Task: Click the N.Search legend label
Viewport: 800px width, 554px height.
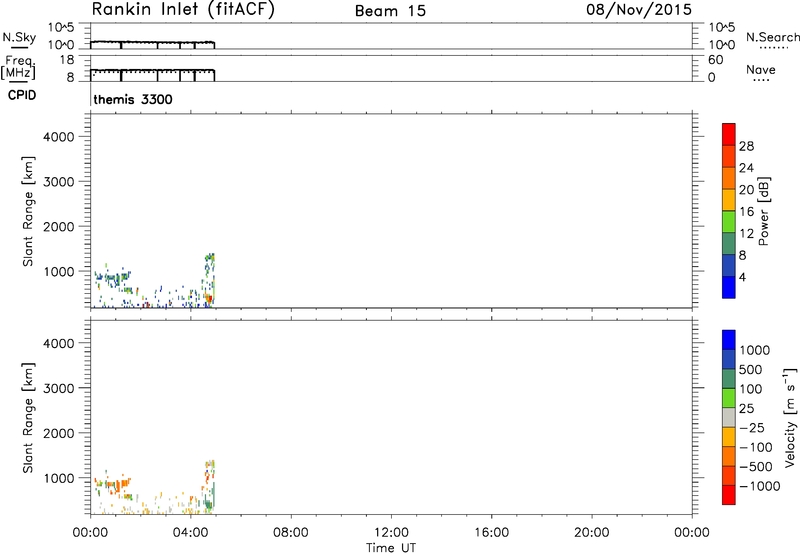Action: 772,37
